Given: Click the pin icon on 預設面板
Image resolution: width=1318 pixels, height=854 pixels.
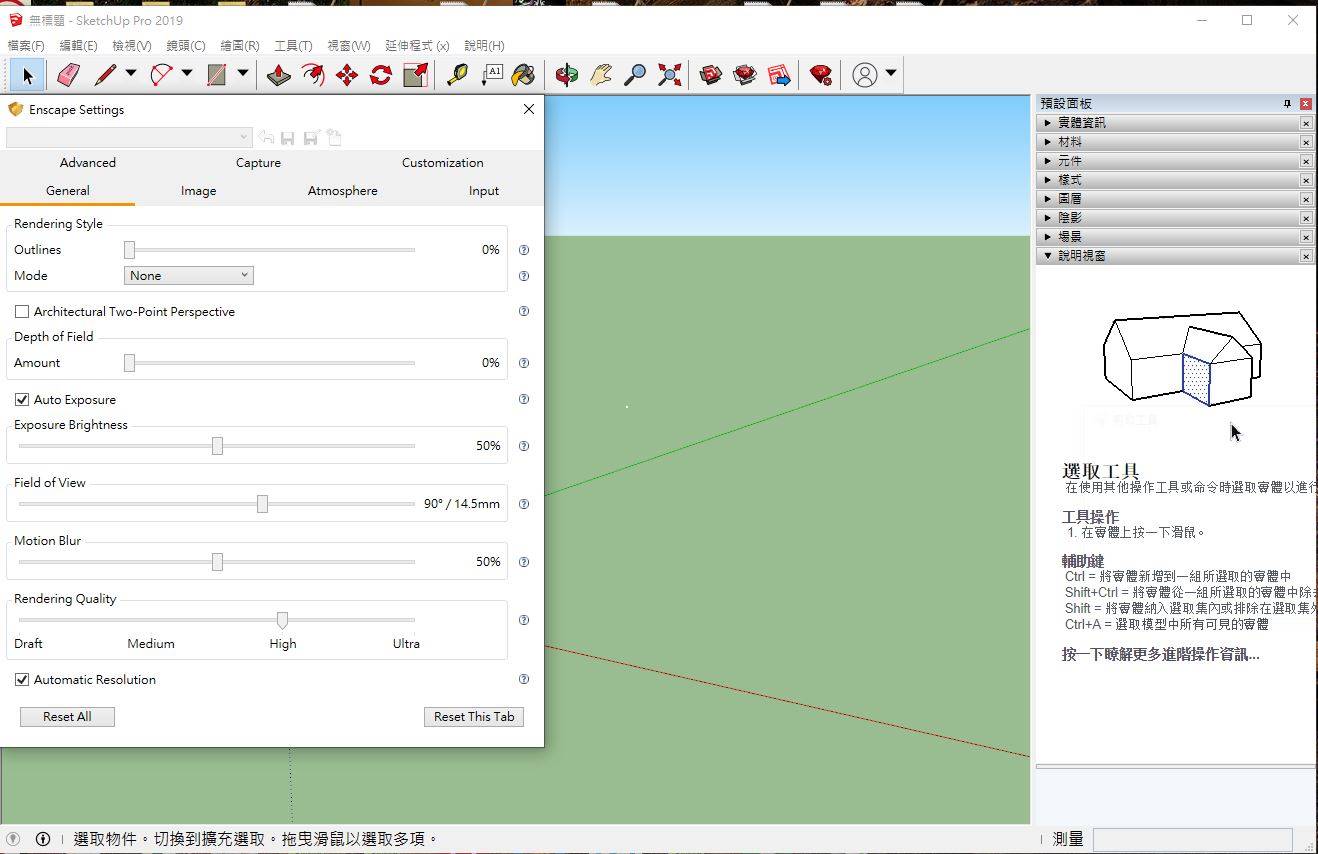Looking at the screenshot, I should 1287,104.
